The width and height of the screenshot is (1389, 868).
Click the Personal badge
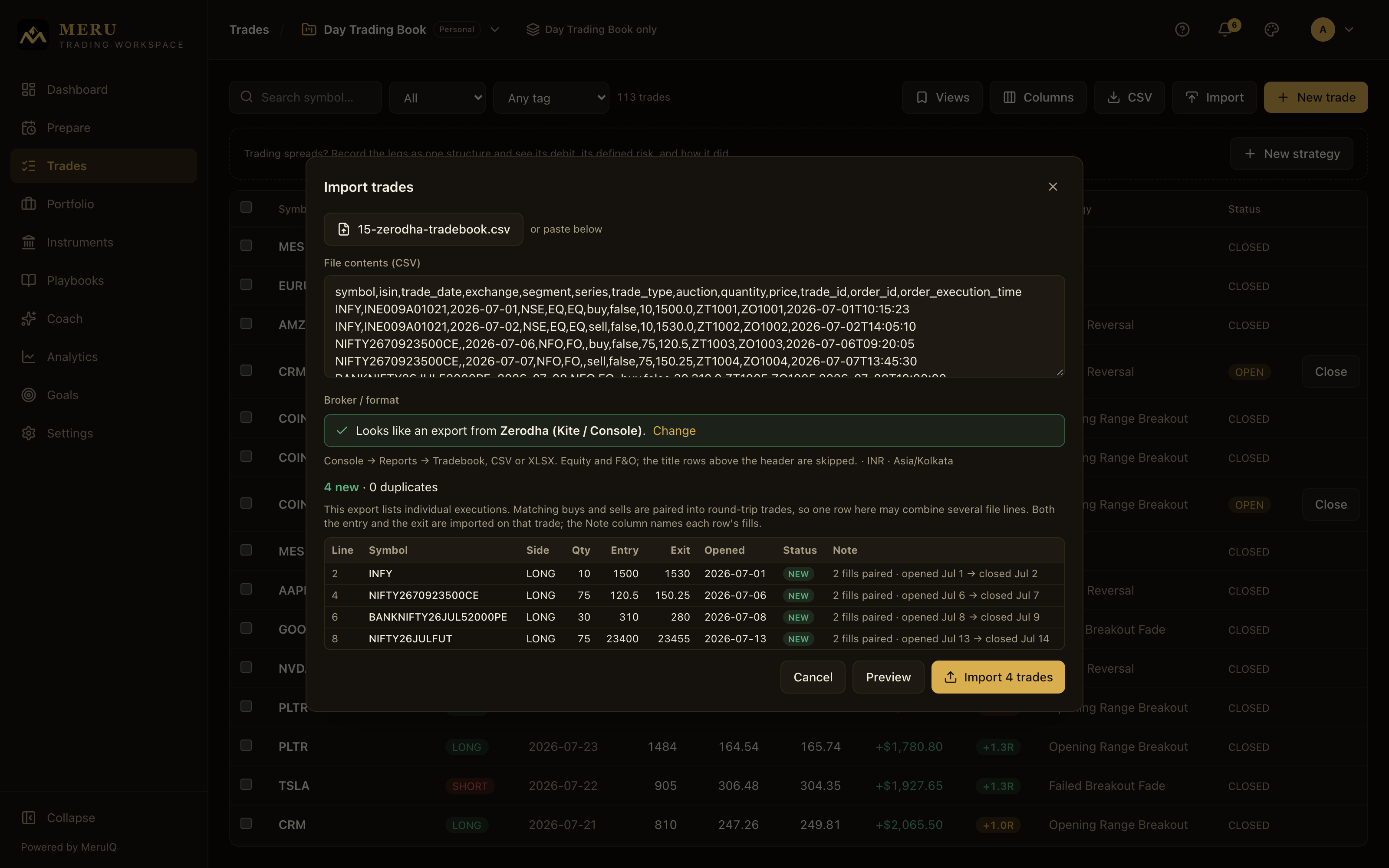[457, 29]
